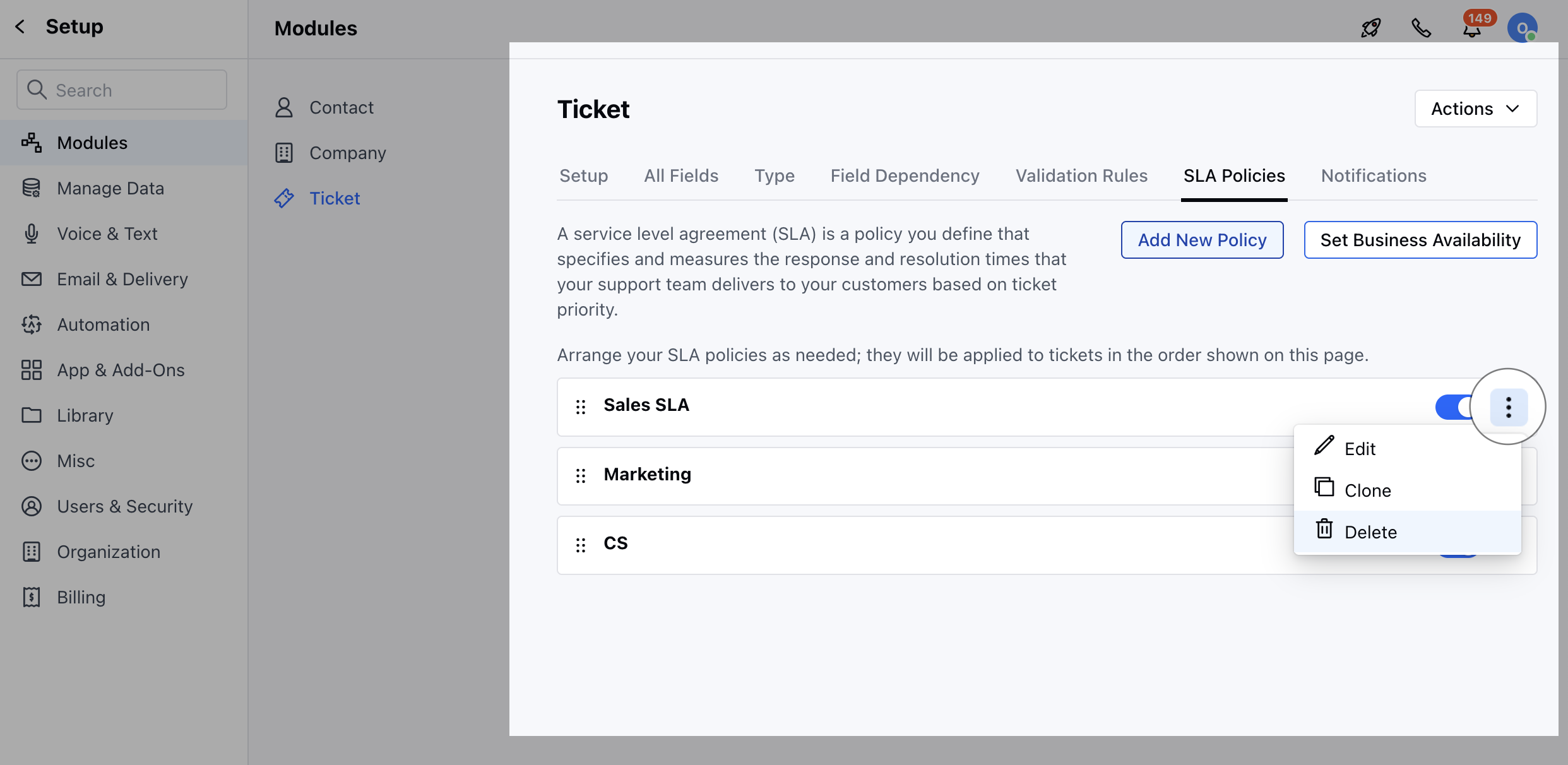Click the rocket icon in the header
The image size is (1568, 765).
coord(1370,28)
